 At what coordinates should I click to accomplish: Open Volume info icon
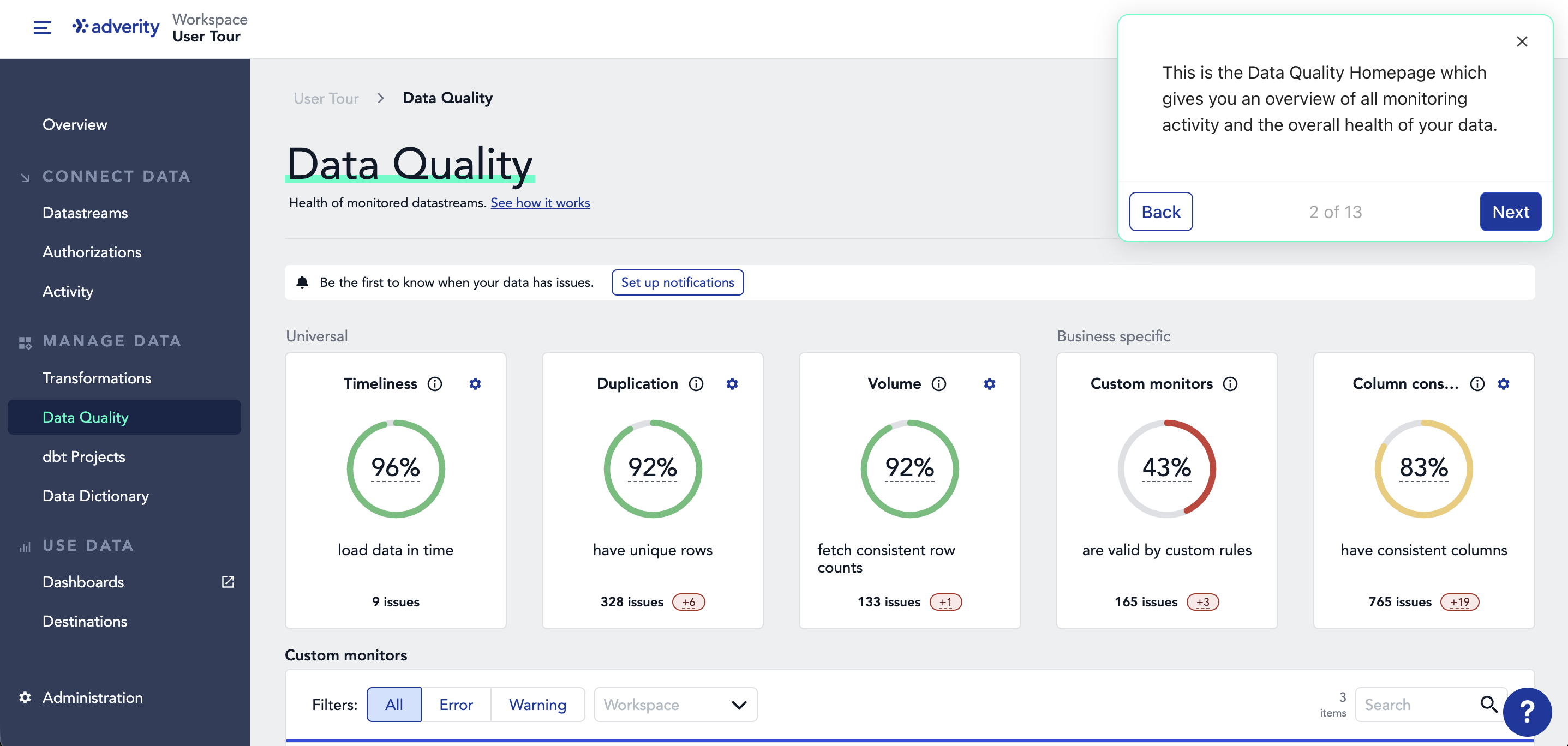pos(939,384)
